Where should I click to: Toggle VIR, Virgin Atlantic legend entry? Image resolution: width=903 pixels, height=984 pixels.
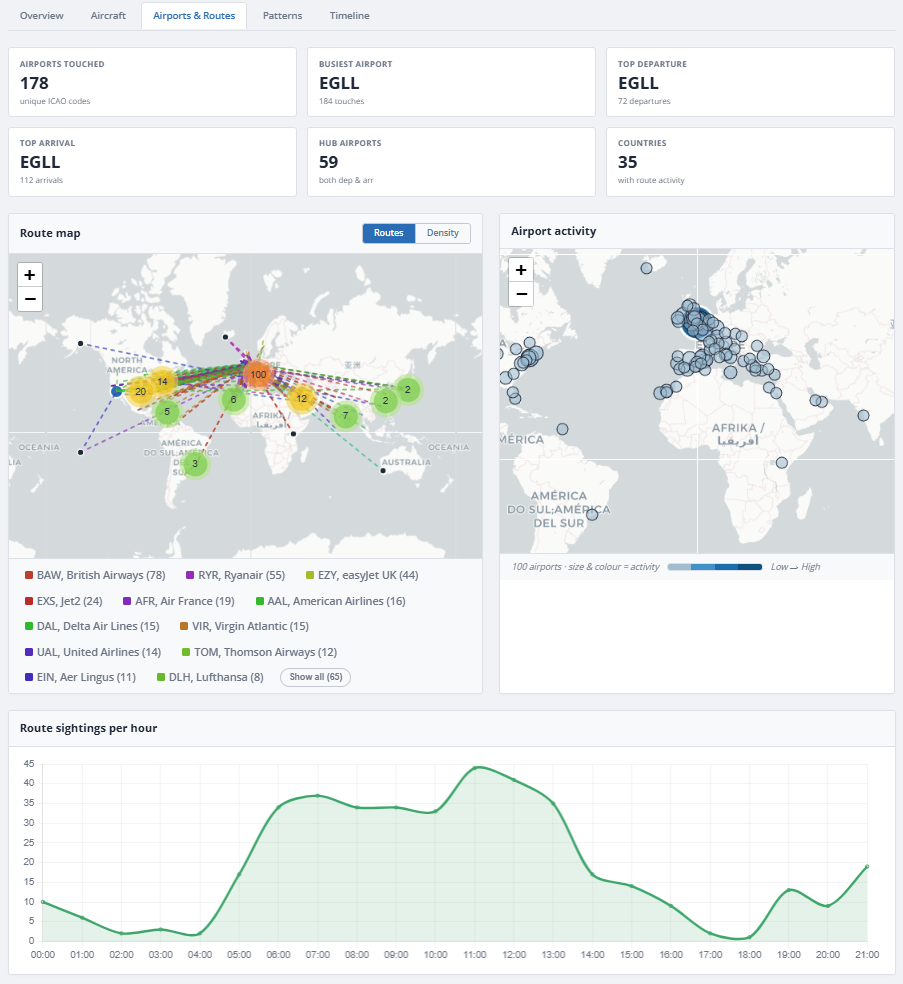[244, 626]
